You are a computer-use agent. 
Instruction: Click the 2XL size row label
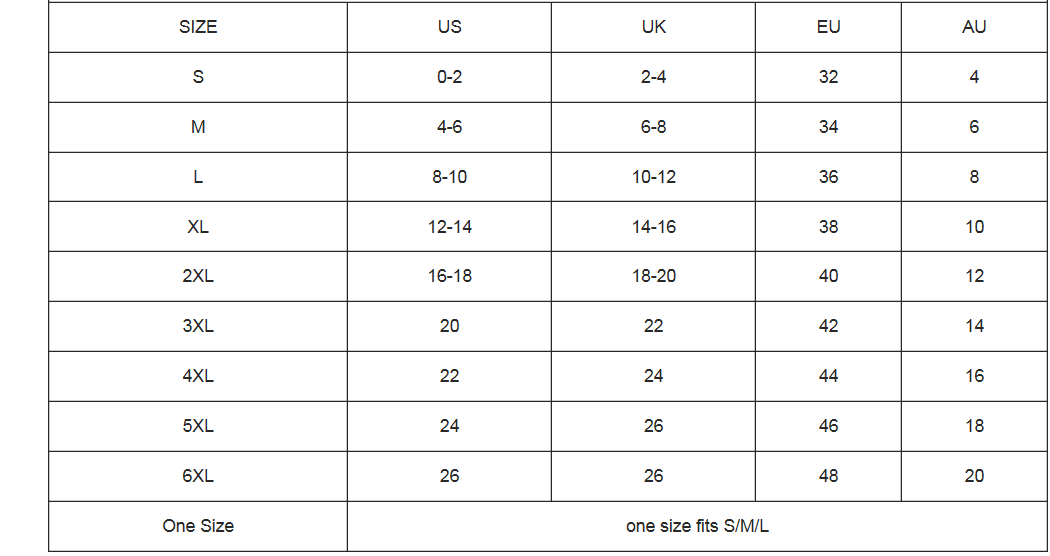click(x=198, y=276)
